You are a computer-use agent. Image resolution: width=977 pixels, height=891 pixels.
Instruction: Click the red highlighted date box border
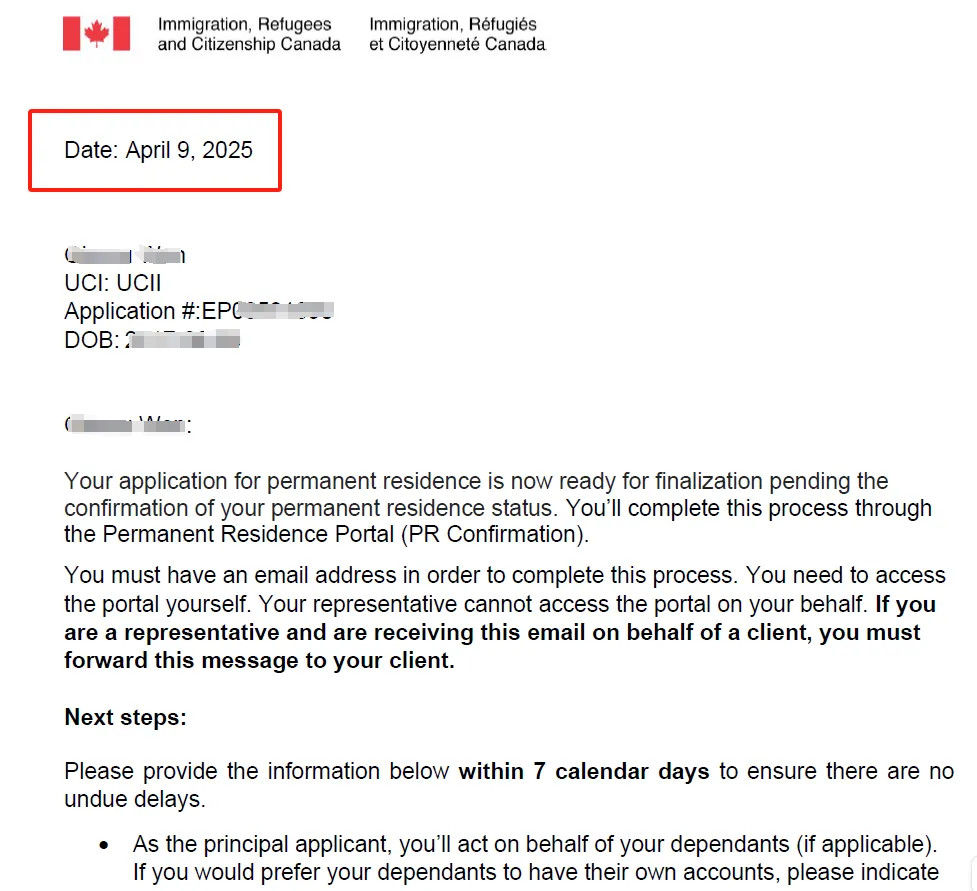coord(155,112)
